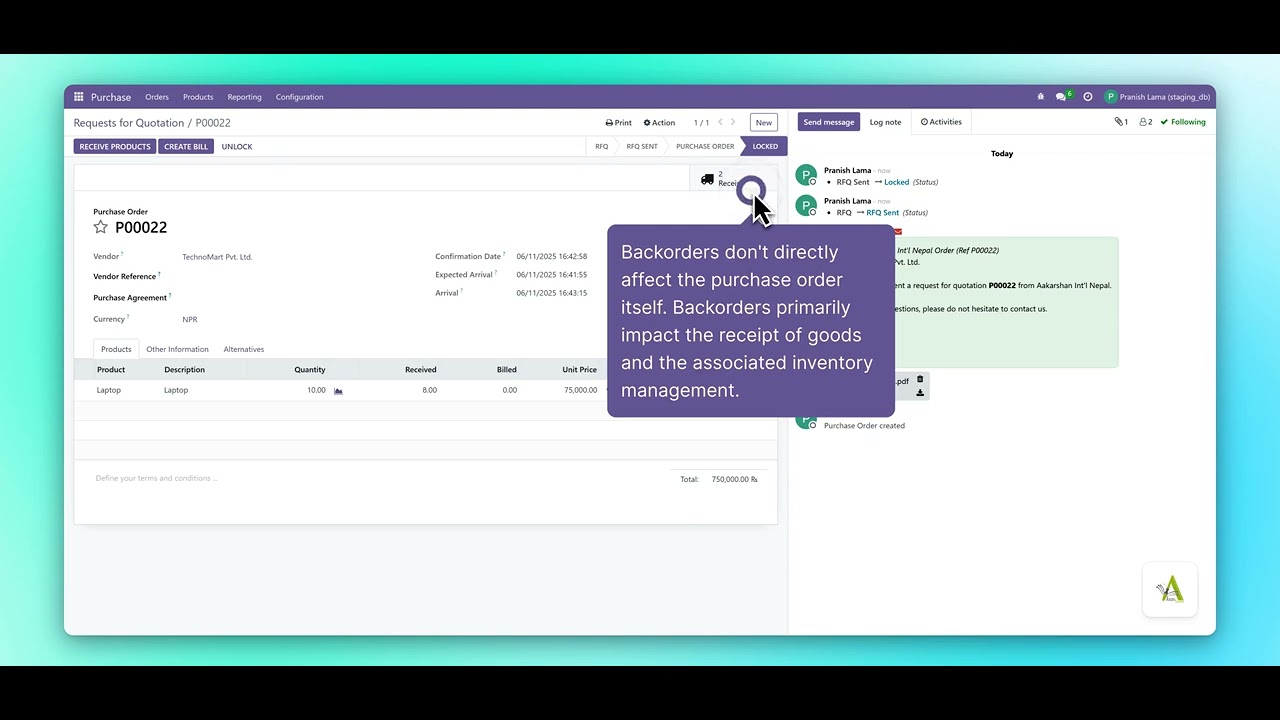The width and height of the screenshot is (1280, 720).
Task: Open the Reporting menu
Action: [244, 97]
